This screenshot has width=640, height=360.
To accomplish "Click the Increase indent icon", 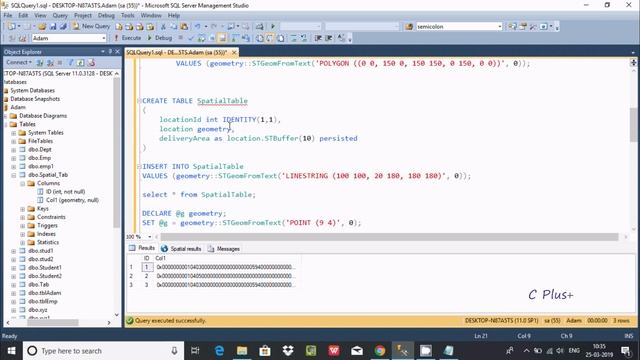I will [x=329, y=38].
